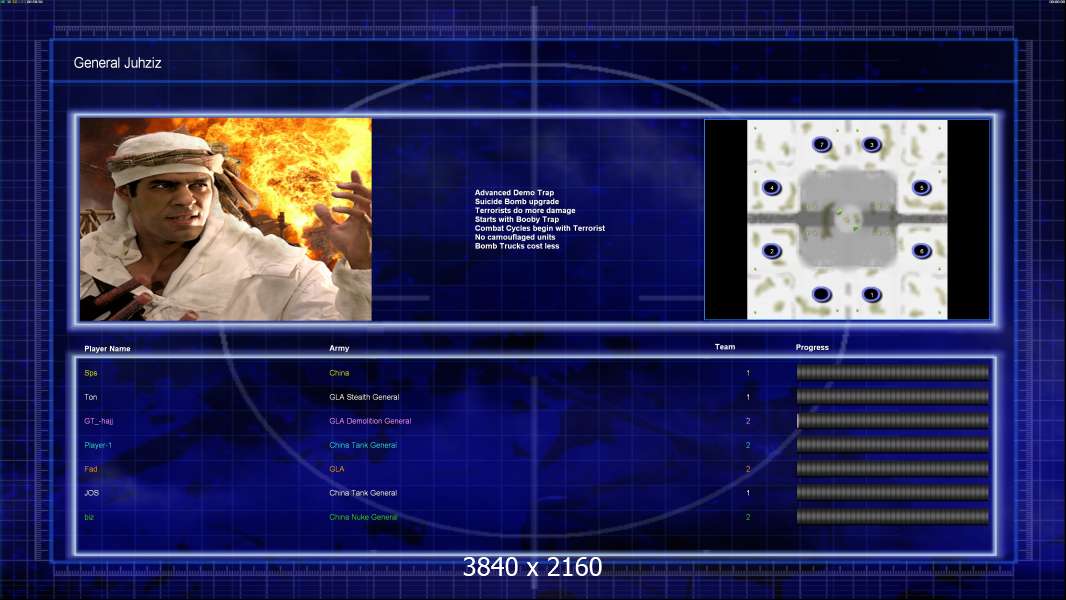1066x600 pixels.
Task: Click the '3840 x 2160' resolution text
Action: (x=532, y=567)
